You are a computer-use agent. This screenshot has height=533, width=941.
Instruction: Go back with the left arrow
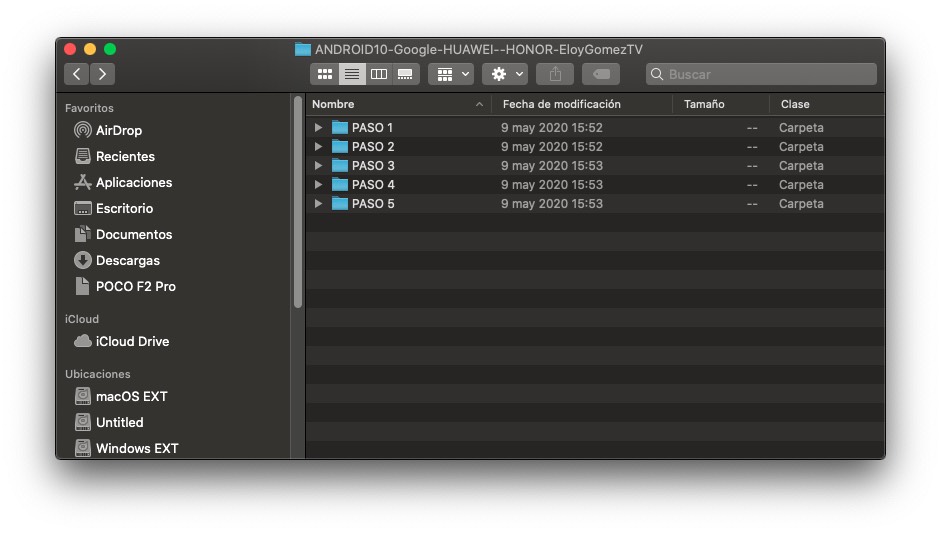click(x=77, y=74)
